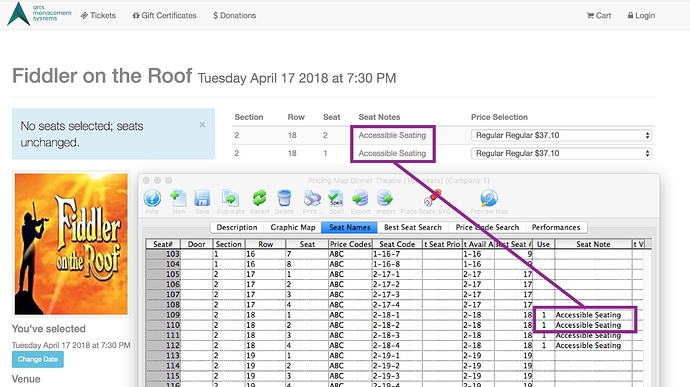The image size is (690, 387).
Task: Click the Seat Notes header on the web page
Action: pos(379,117)
